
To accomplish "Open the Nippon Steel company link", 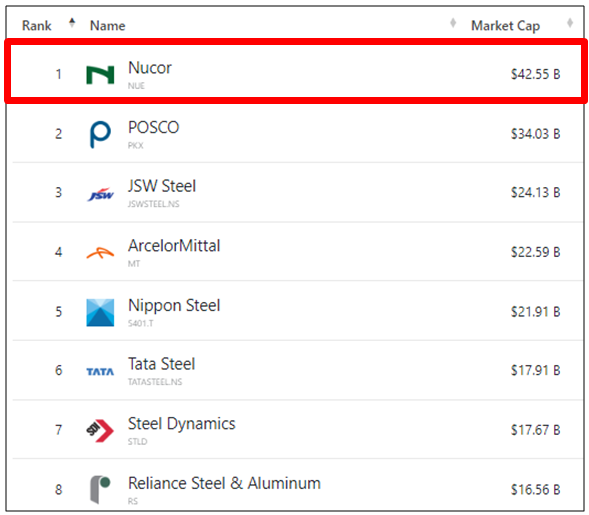I will tap(174, 305).
